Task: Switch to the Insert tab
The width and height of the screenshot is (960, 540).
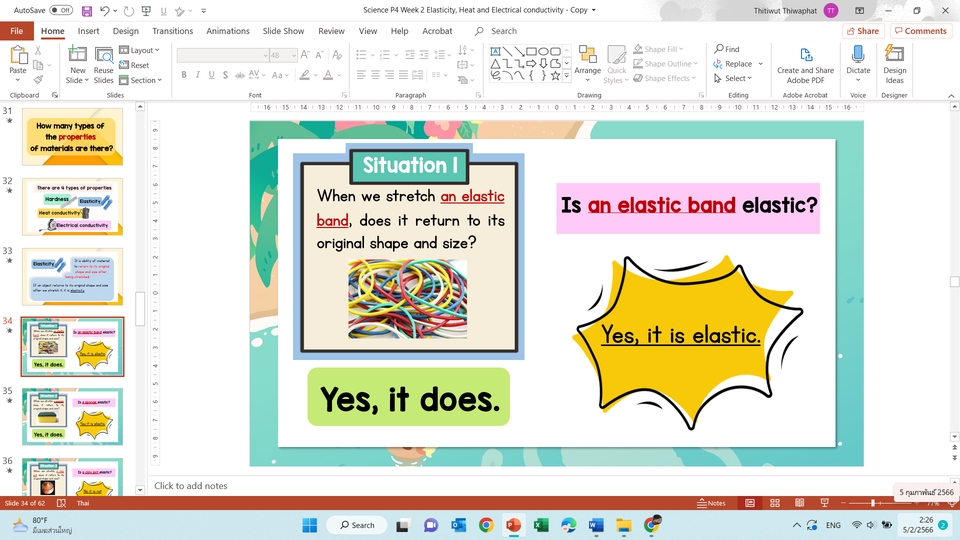Action: point(88,31)
